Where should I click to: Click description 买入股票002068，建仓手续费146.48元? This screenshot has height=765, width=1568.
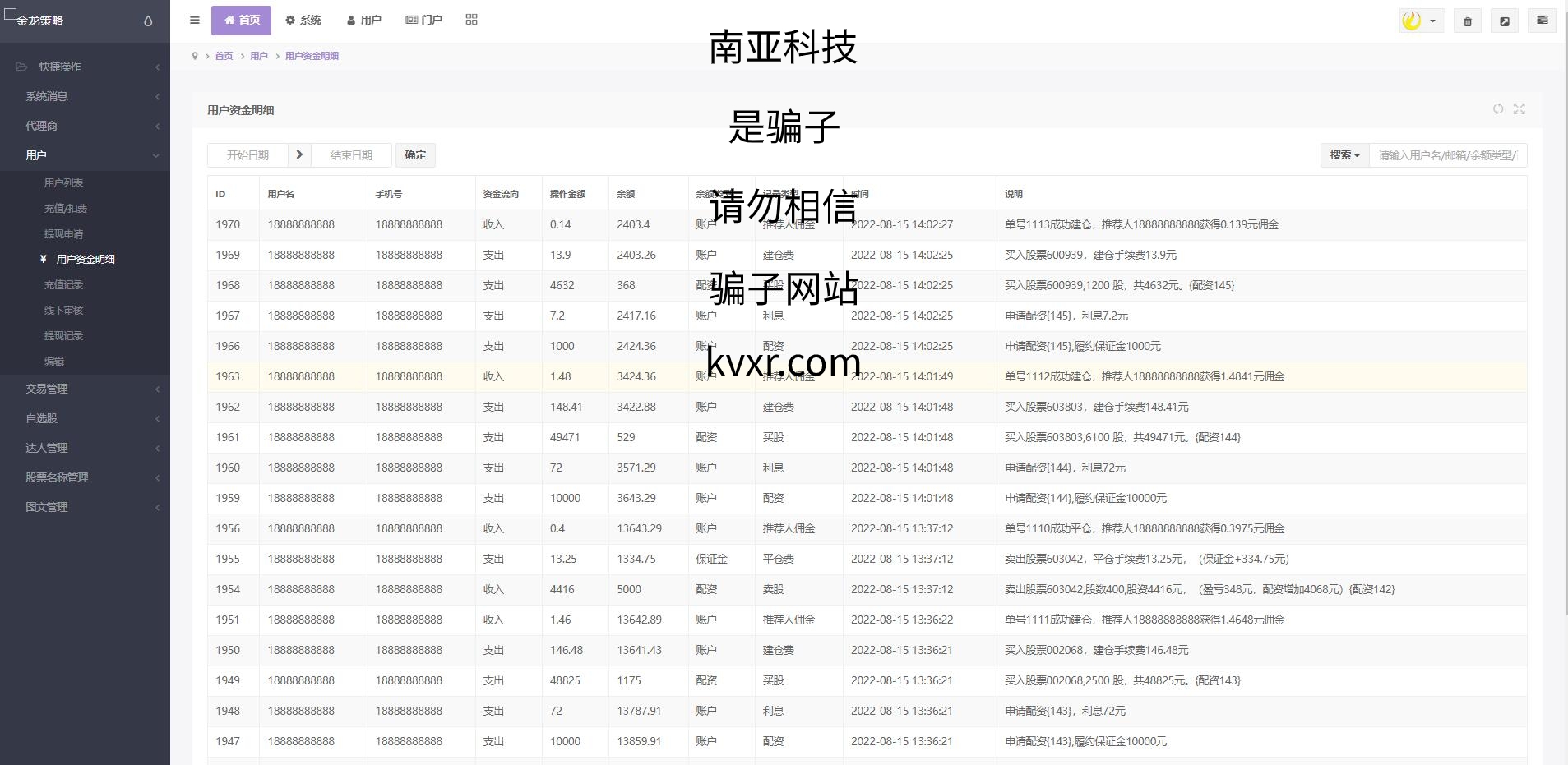(1096, 650)
